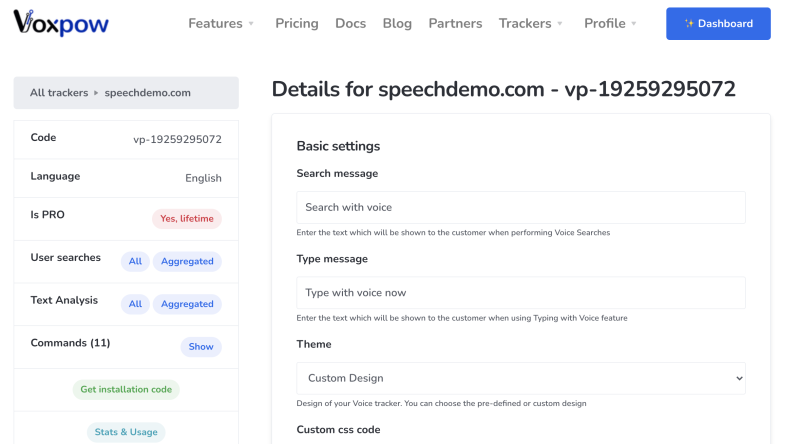Click Get installation code
Screen dimensions: 800x444
(x=126, y=389)
